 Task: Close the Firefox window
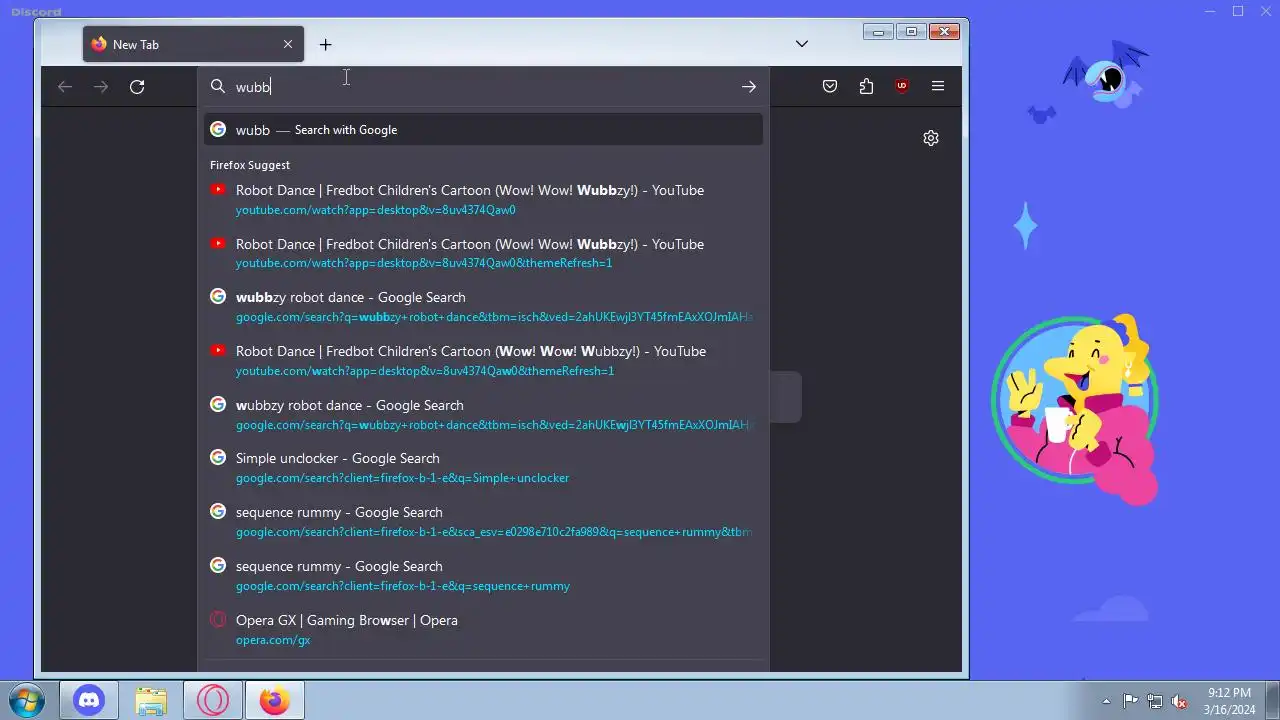click(x=944, y=32)
